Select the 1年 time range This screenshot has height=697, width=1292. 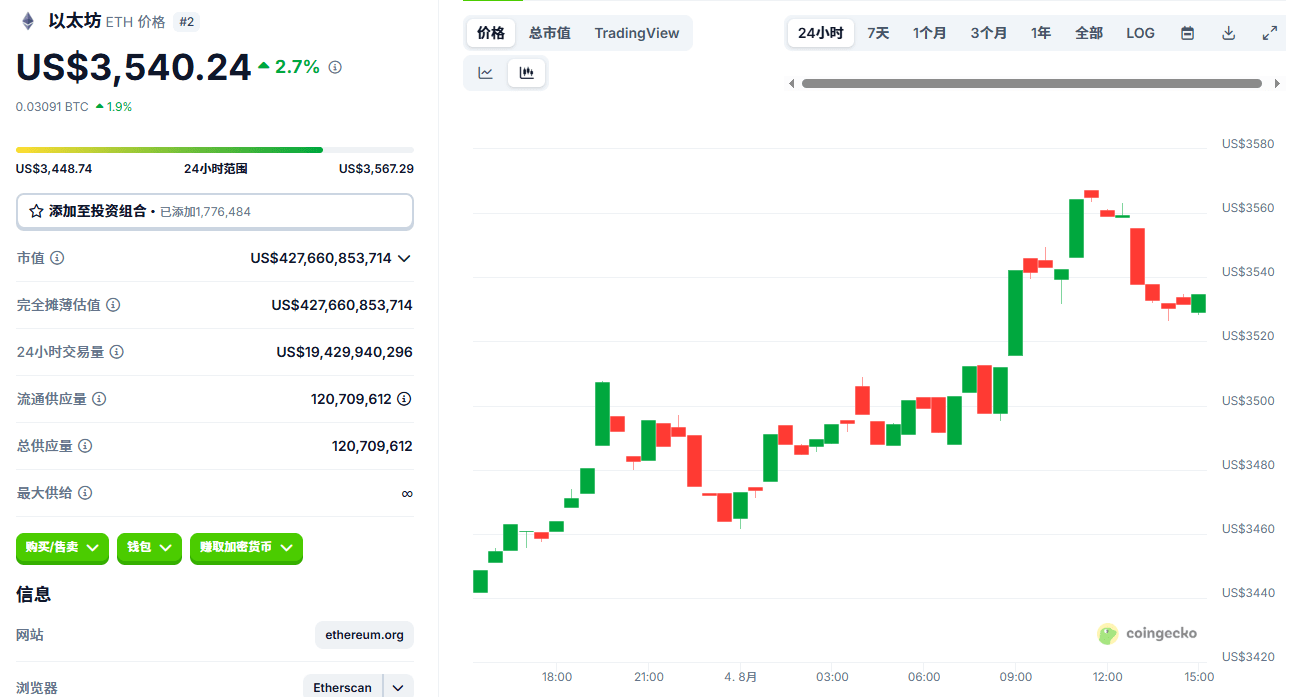coord(1041,33)
